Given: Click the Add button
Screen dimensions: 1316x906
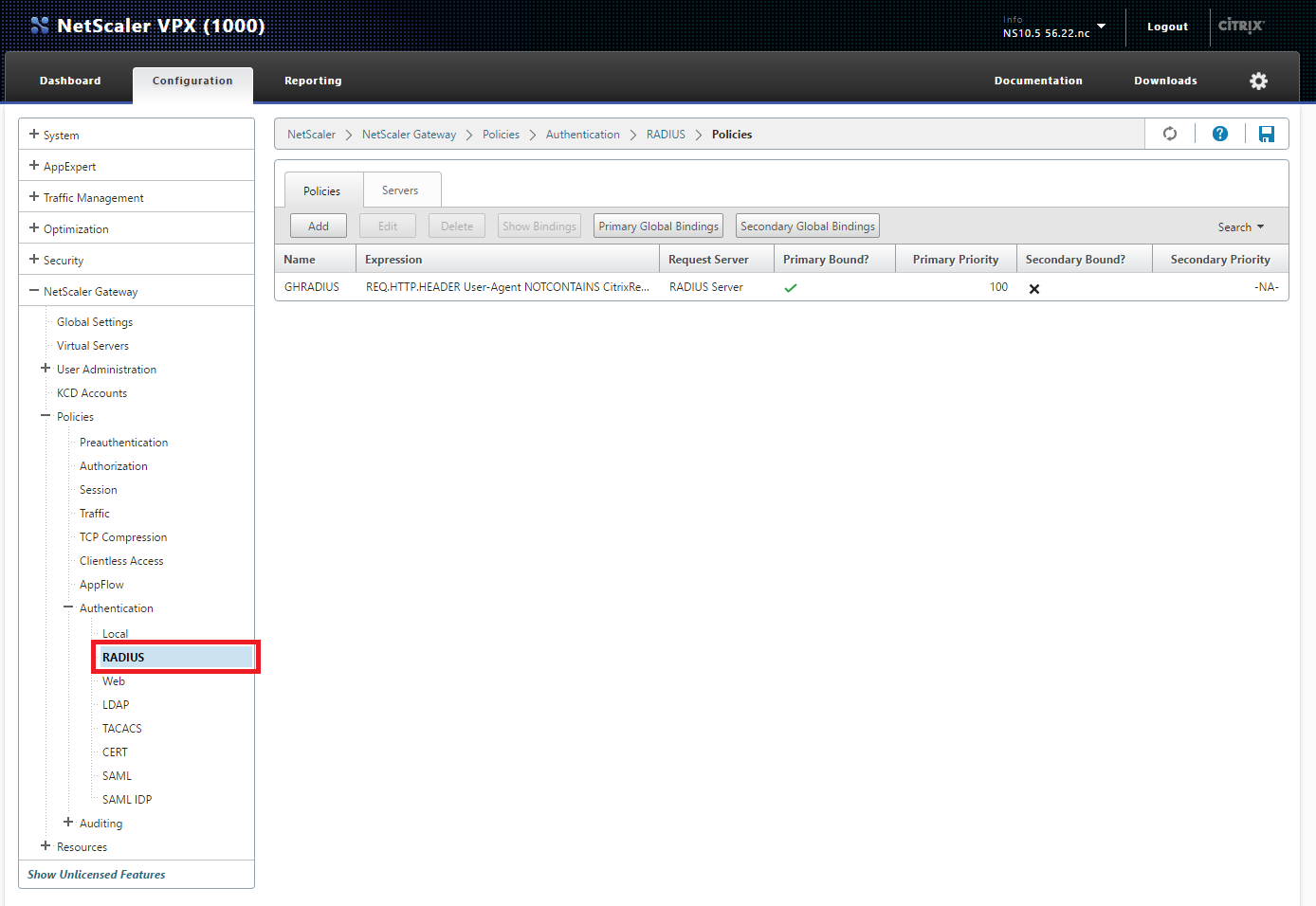Looking at the screenshot, I should (x=319, y=226).
